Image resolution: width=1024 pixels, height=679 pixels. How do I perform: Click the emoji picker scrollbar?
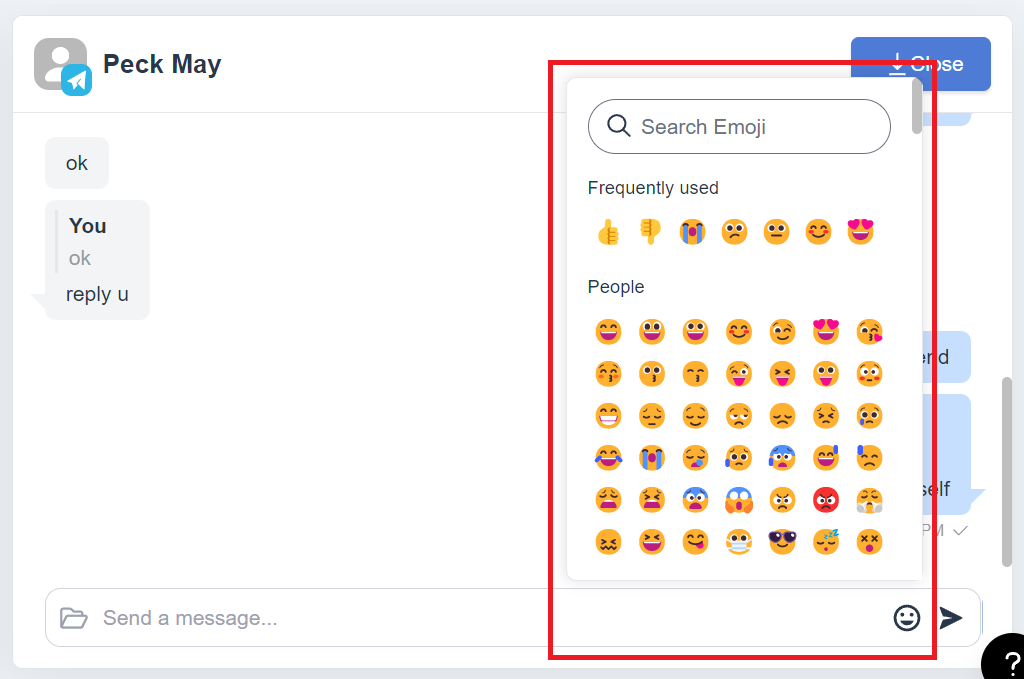pos(917,106)
